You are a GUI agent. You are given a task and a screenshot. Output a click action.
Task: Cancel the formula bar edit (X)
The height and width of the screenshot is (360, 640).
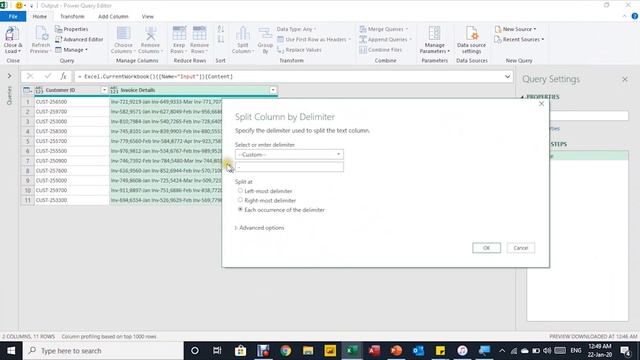(30, 76)
